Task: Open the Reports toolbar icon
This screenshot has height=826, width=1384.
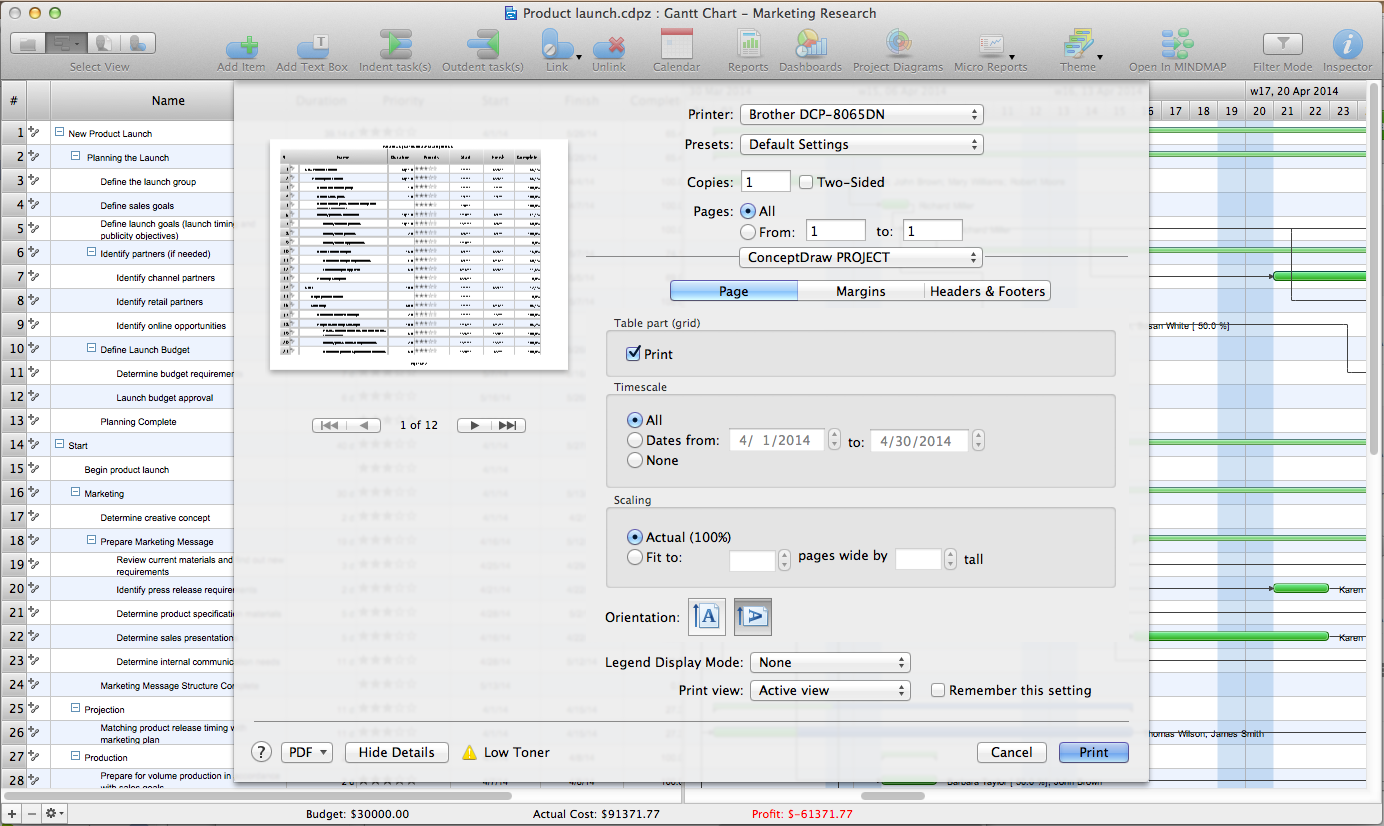Action: point(748,44)
